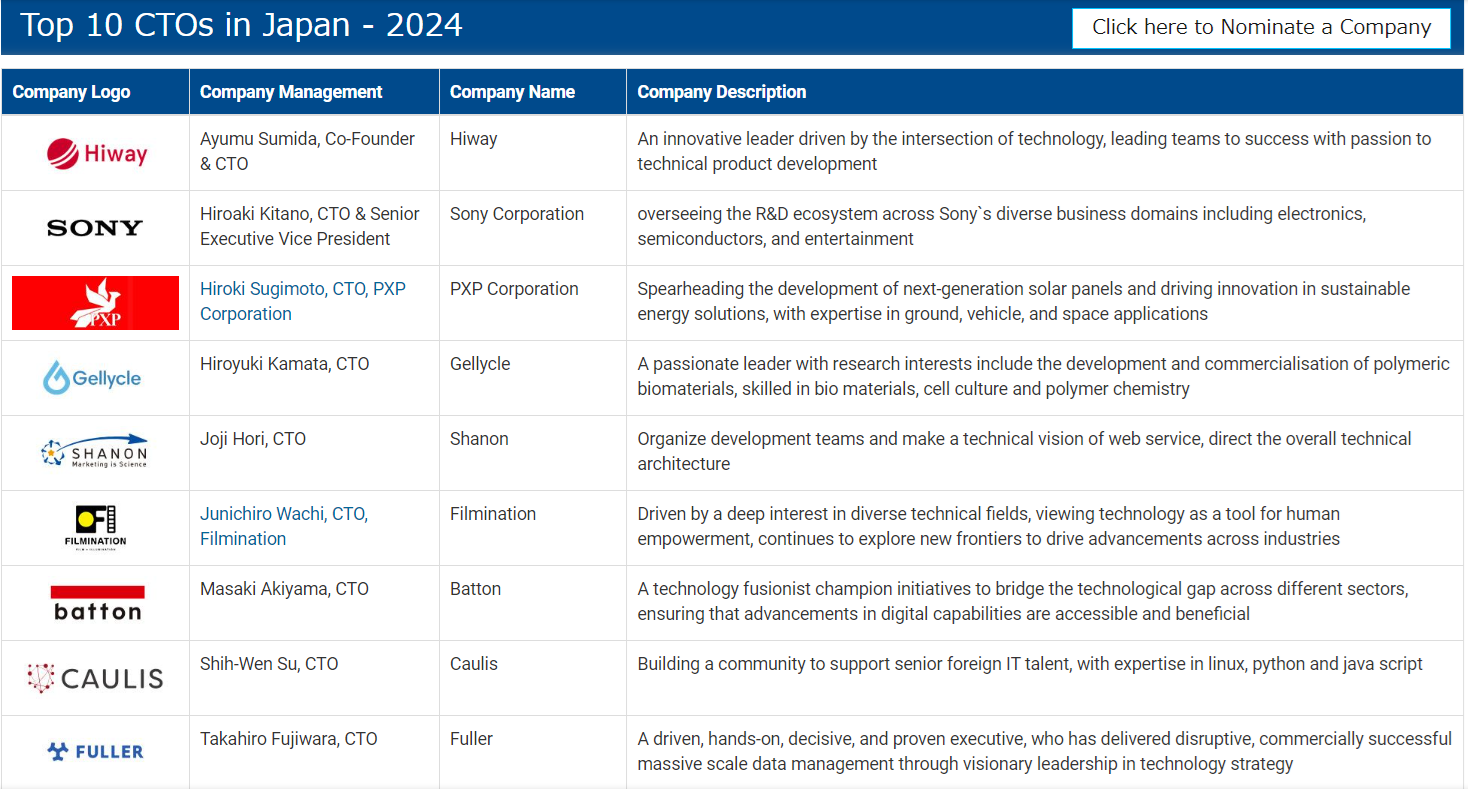Image resolution: width=1468 pixels, height=789 pixels.
Task: Select 'Joji Hori, CTO' text
Action: (253, 439)
